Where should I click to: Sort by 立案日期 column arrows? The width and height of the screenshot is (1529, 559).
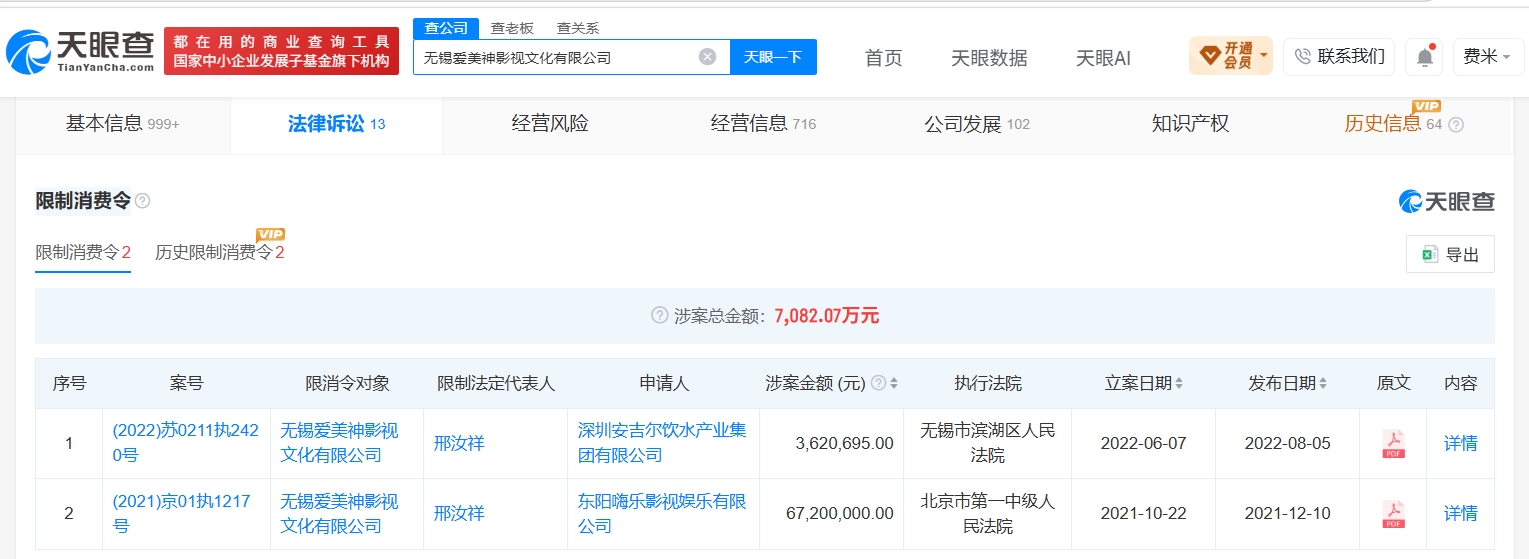click(1179, 383)
